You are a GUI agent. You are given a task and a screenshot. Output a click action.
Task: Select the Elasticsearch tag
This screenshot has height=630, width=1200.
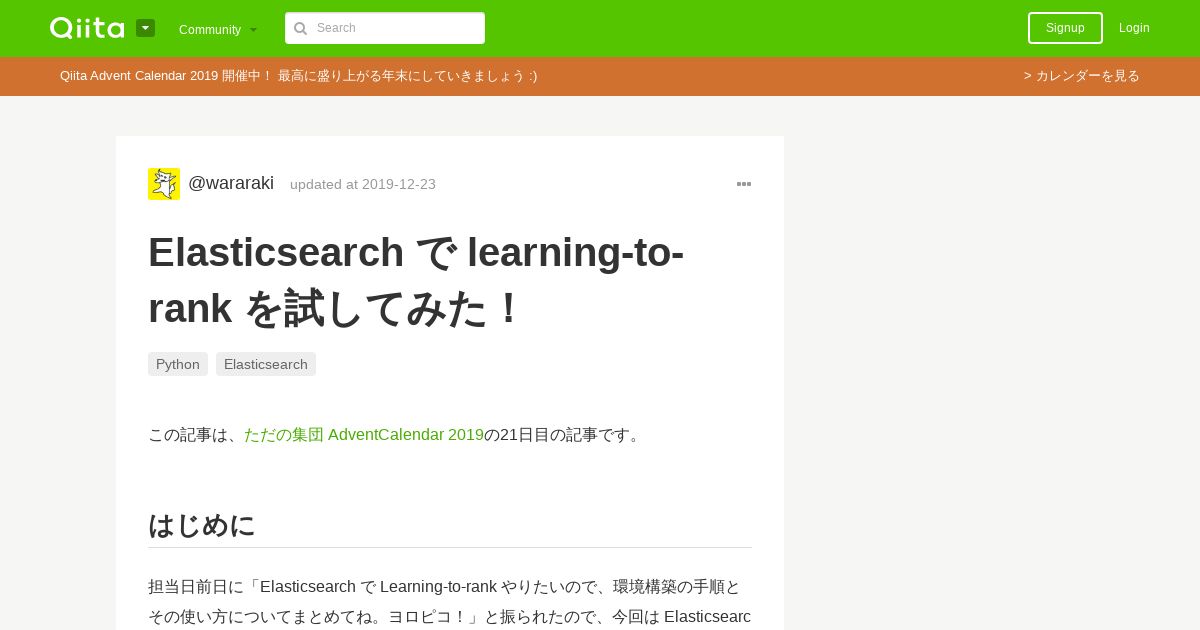pyautogui.click(x=266, y=364)
